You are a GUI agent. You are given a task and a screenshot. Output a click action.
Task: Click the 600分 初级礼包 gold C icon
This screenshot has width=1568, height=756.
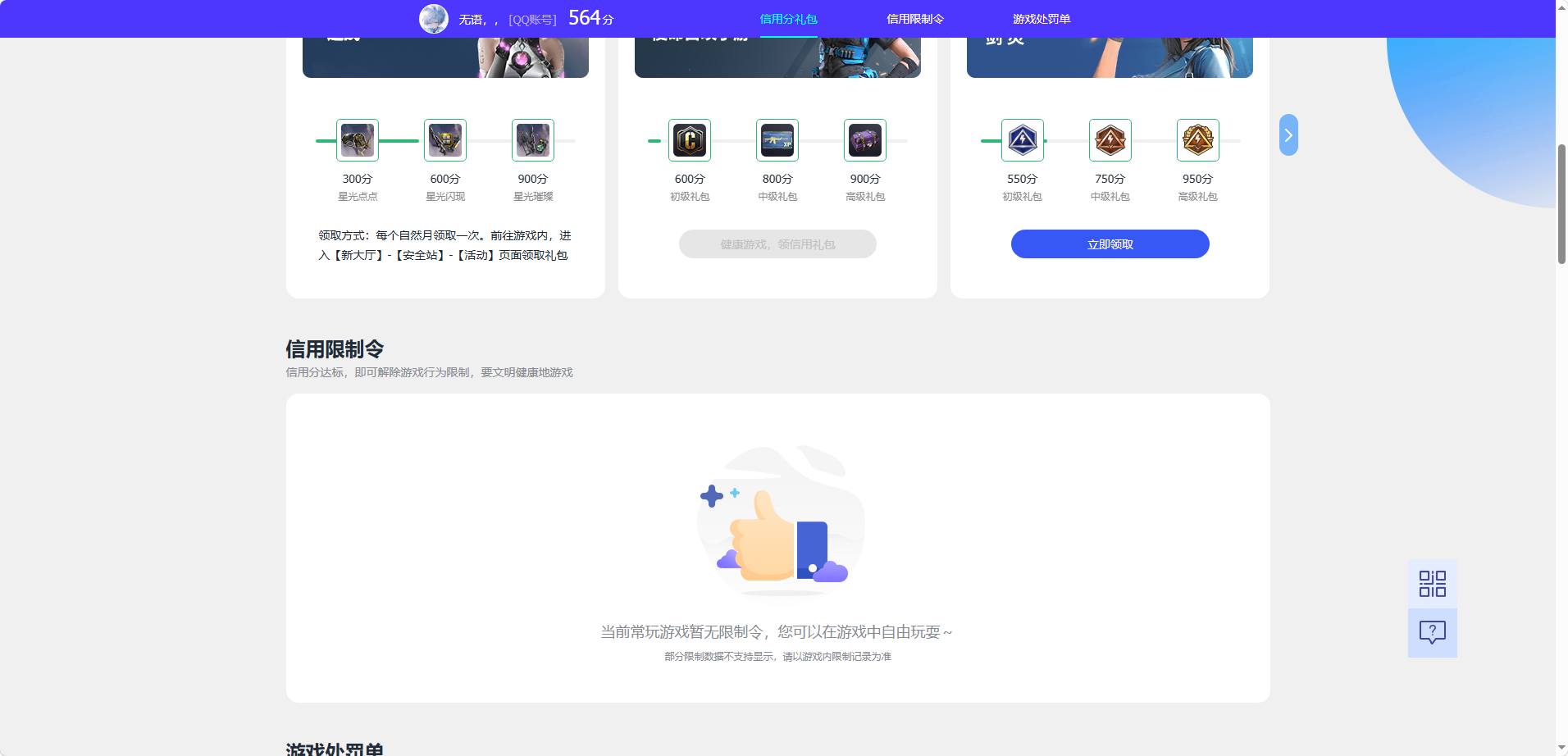(x=690, y=140)
